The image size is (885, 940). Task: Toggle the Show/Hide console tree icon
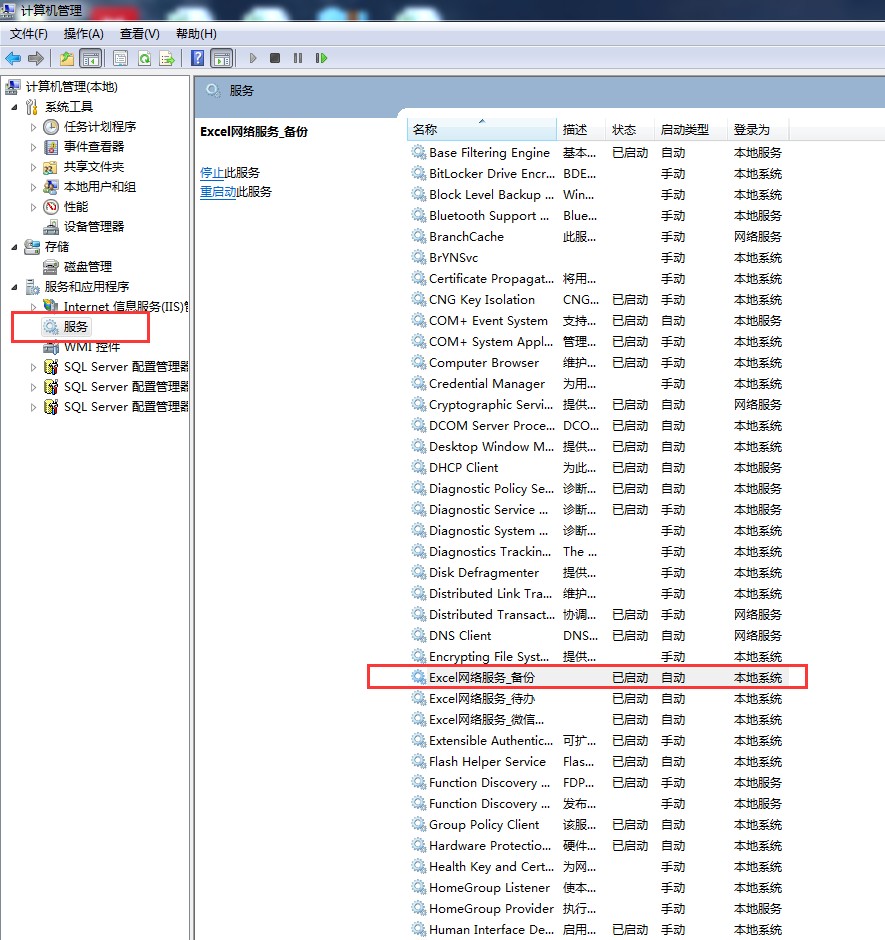pyautogui.click(x=91, y=58)
